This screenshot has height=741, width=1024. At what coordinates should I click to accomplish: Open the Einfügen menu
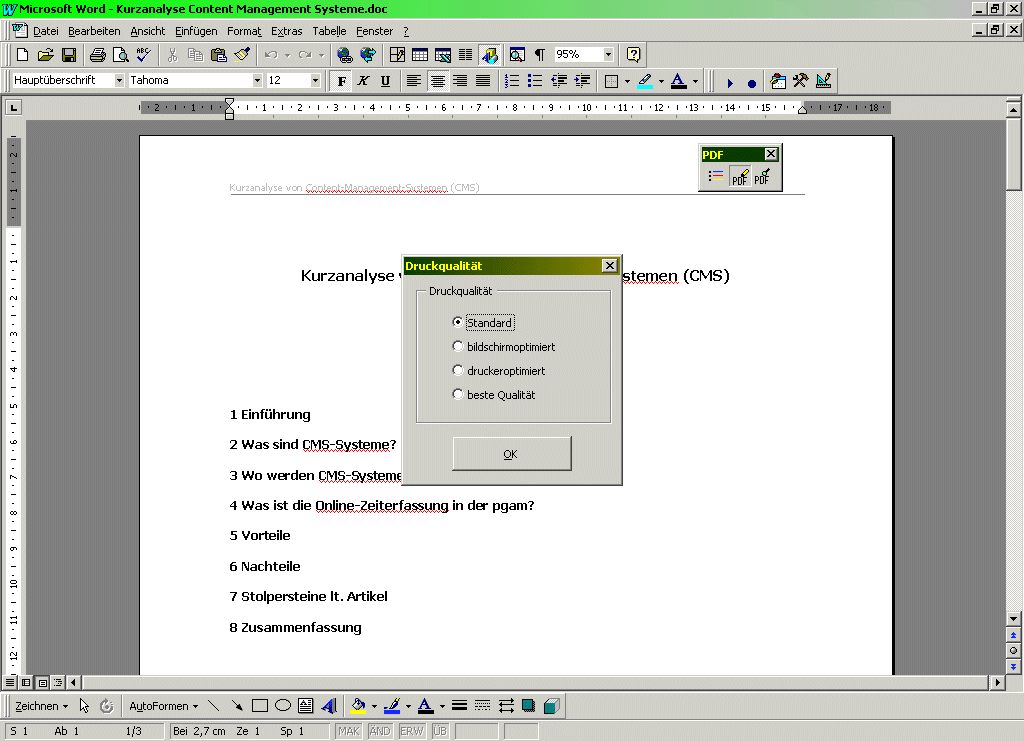(196, 31)
